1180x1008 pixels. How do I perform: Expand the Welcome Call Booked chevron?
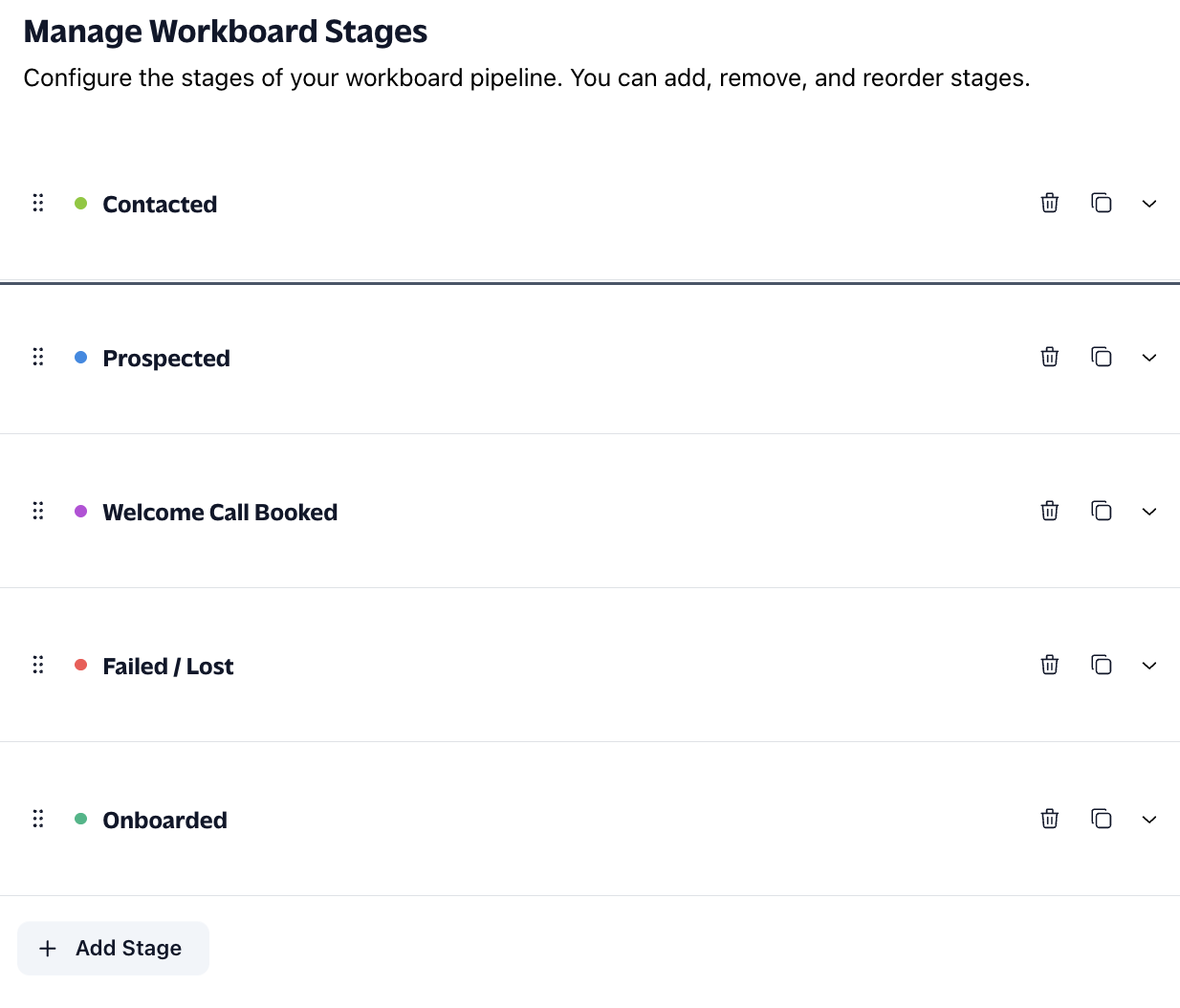pos(1149,512)
